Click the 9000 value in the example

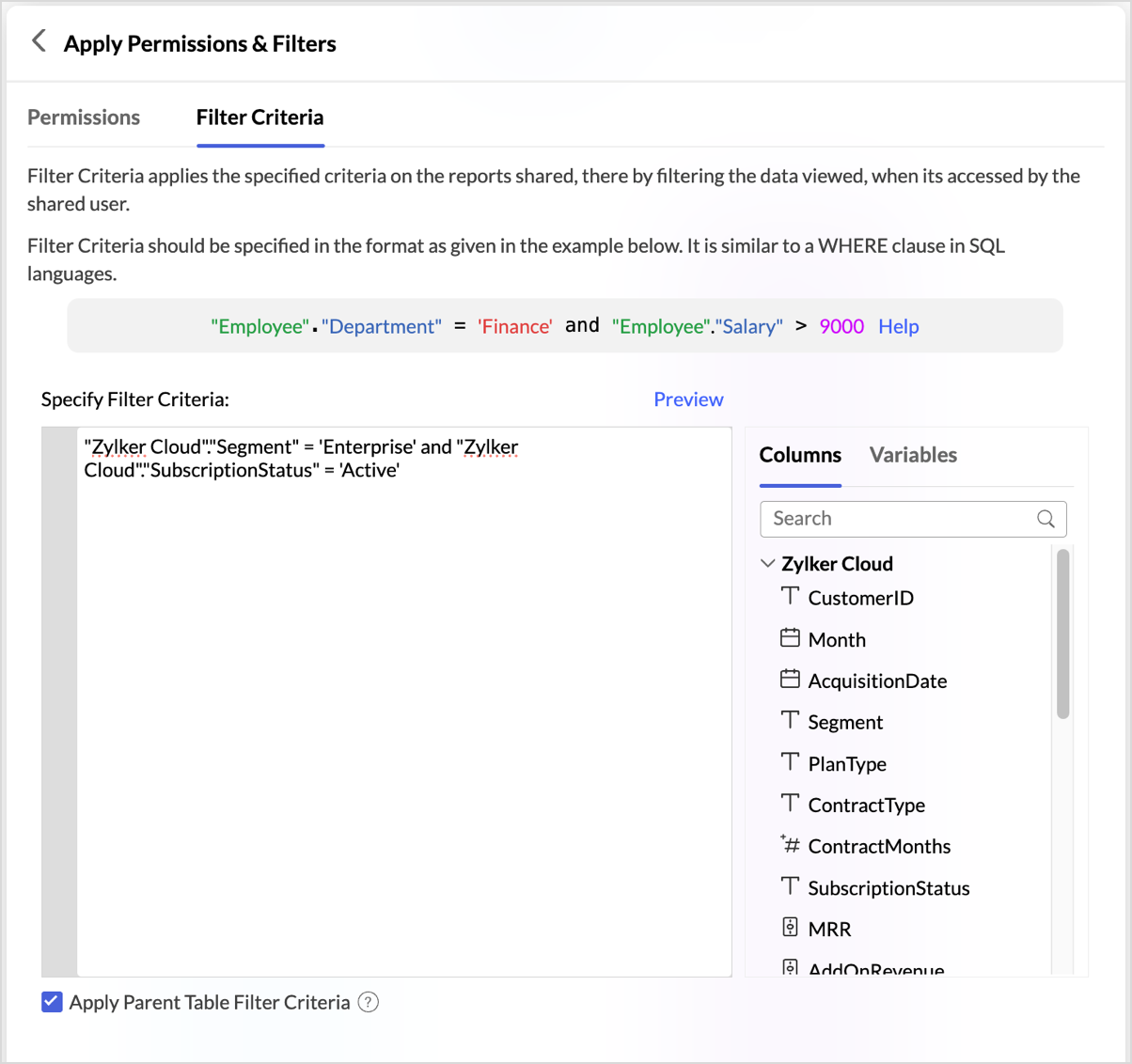pyautogui.click(x=841, y=326)
